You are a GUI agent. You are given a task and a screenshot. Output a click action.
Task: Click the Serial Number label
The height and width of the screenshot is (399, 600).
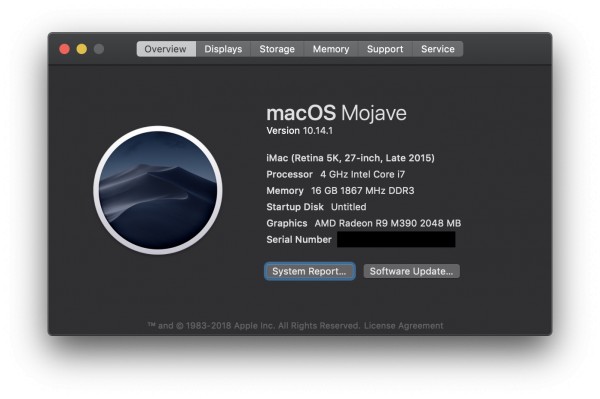coord(299,239)
